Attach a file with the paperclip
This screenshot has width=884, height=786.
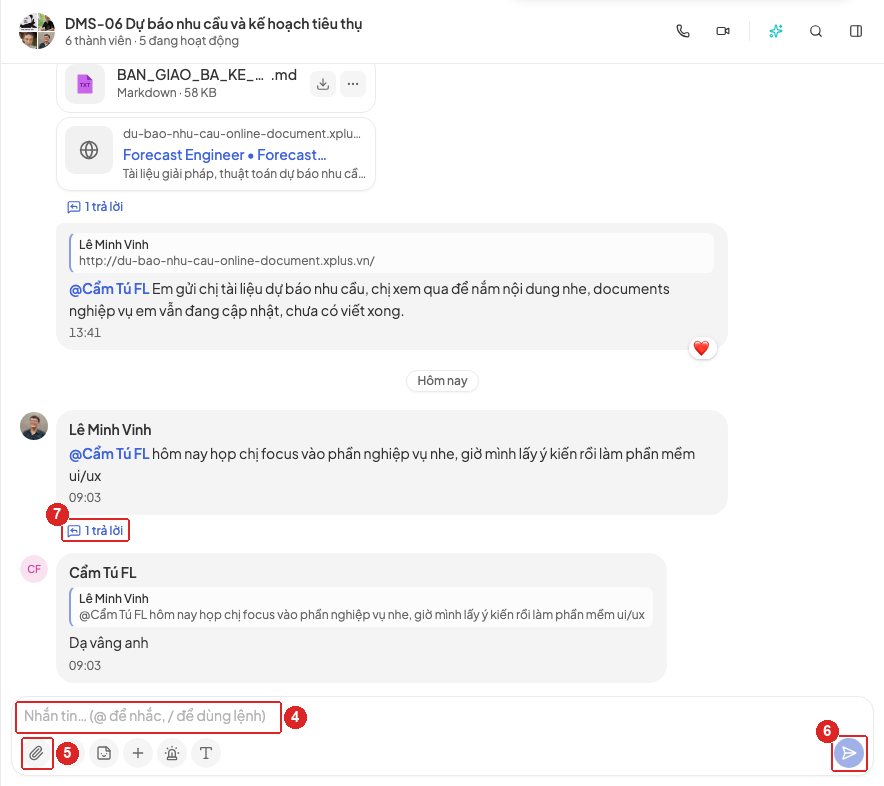pos(37,753)
